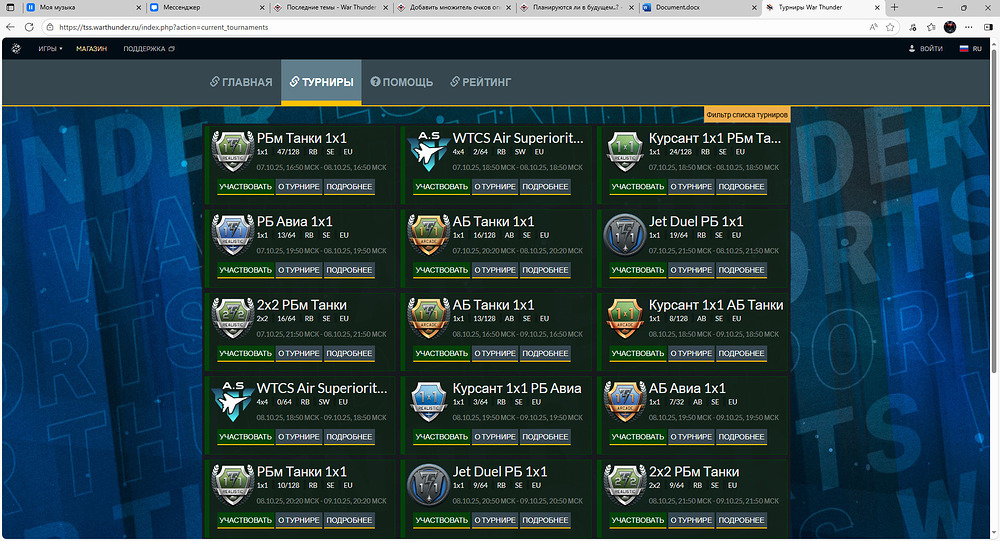Image resolution: width=1000 pixels, height=541 pixels.
Task: Open the RU language selector
Action: point(969,48)
